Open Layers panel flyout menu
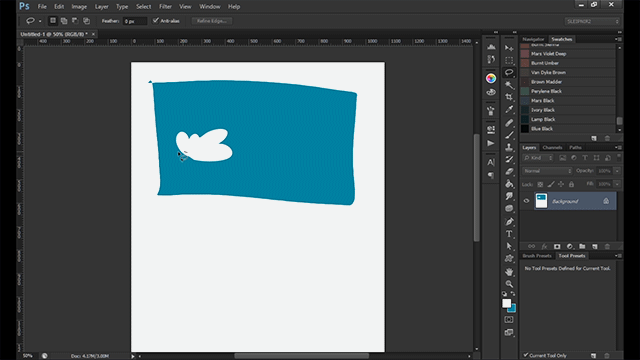This screenshot has width=640, height=360. (x=618, y=147)
